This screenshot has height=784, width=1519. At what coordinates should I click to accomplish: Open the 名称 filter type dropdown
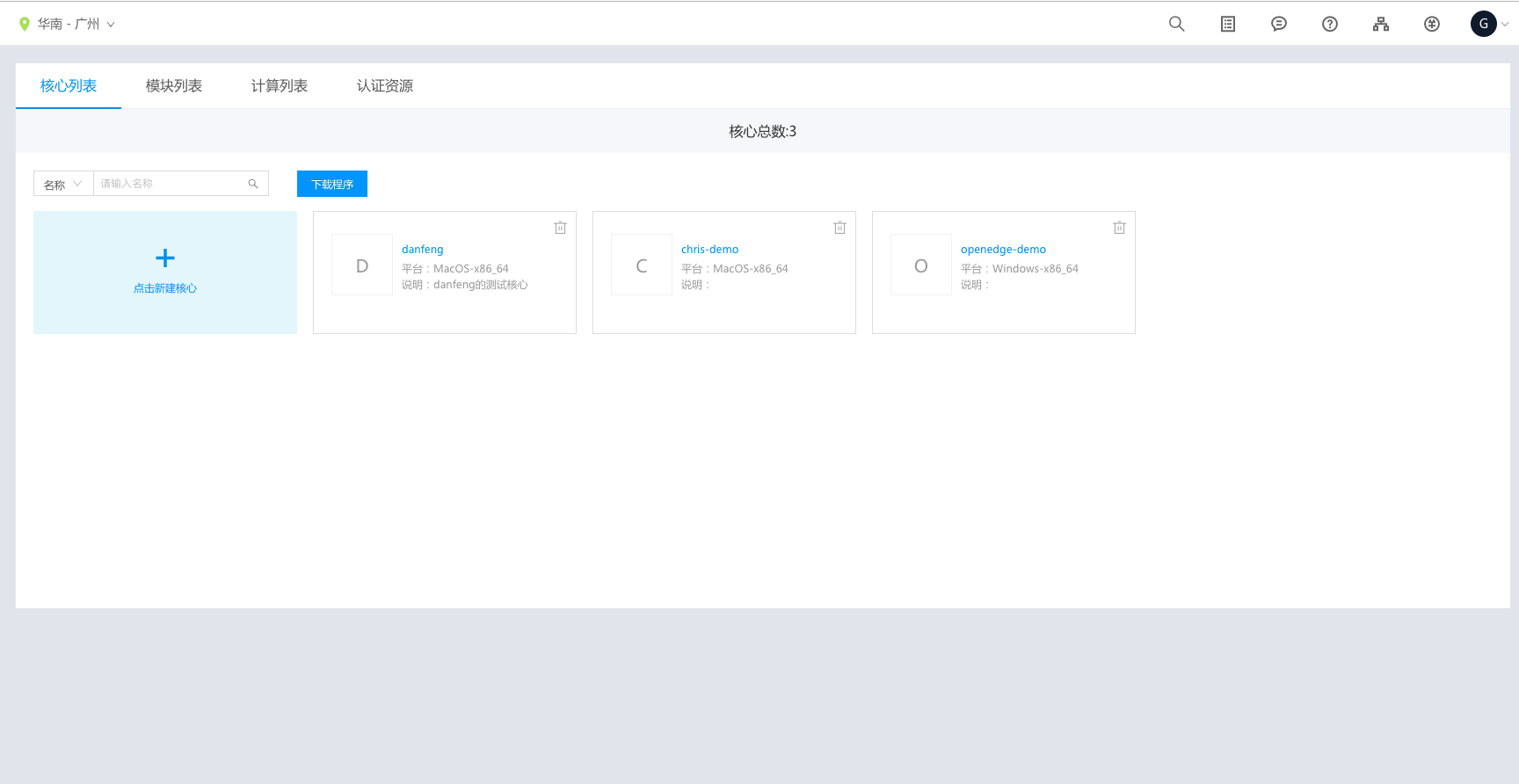[x=63, y=184]
